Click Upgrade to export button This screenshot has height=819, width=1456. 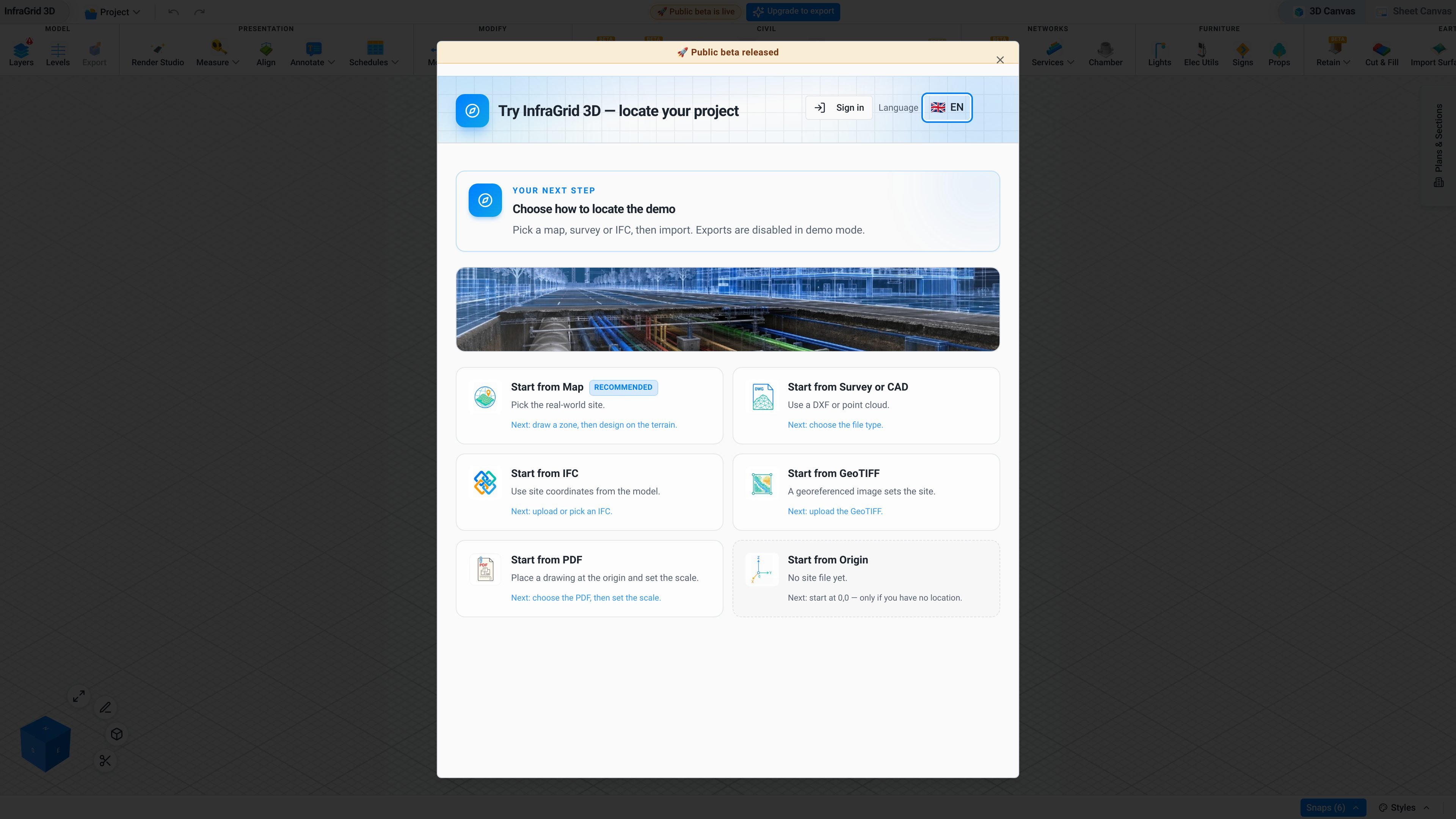point(793,11)
